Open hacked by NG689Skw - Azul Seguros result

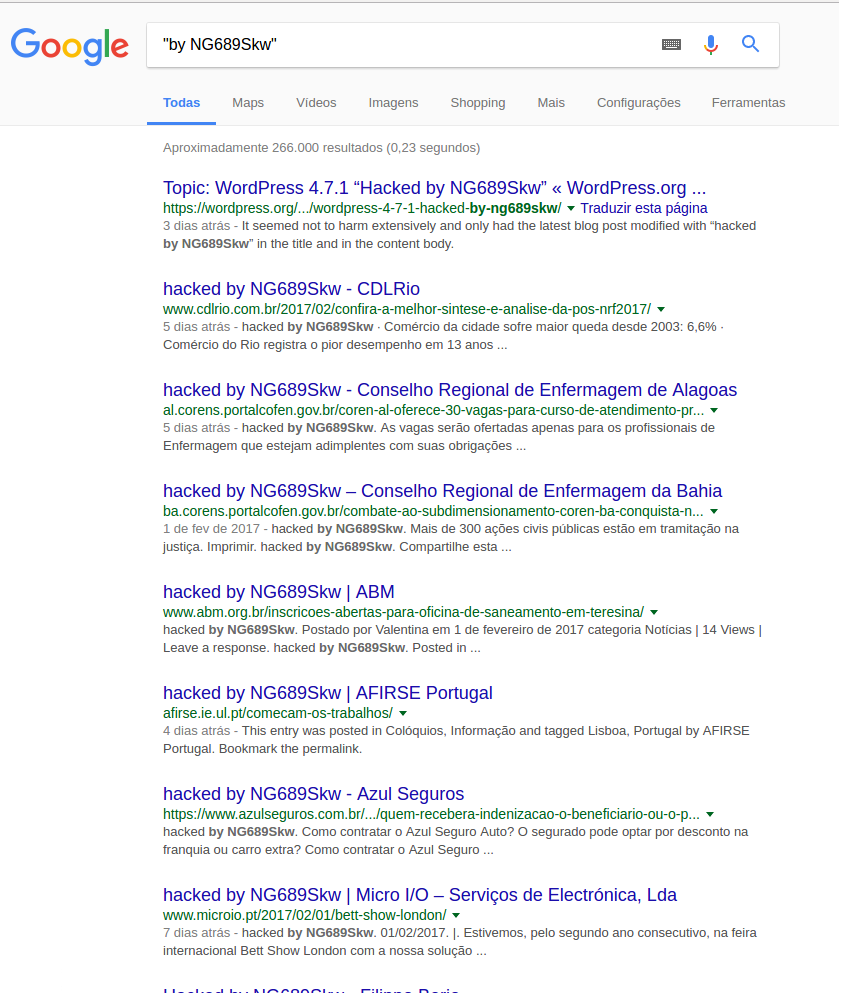click(313, 794)
